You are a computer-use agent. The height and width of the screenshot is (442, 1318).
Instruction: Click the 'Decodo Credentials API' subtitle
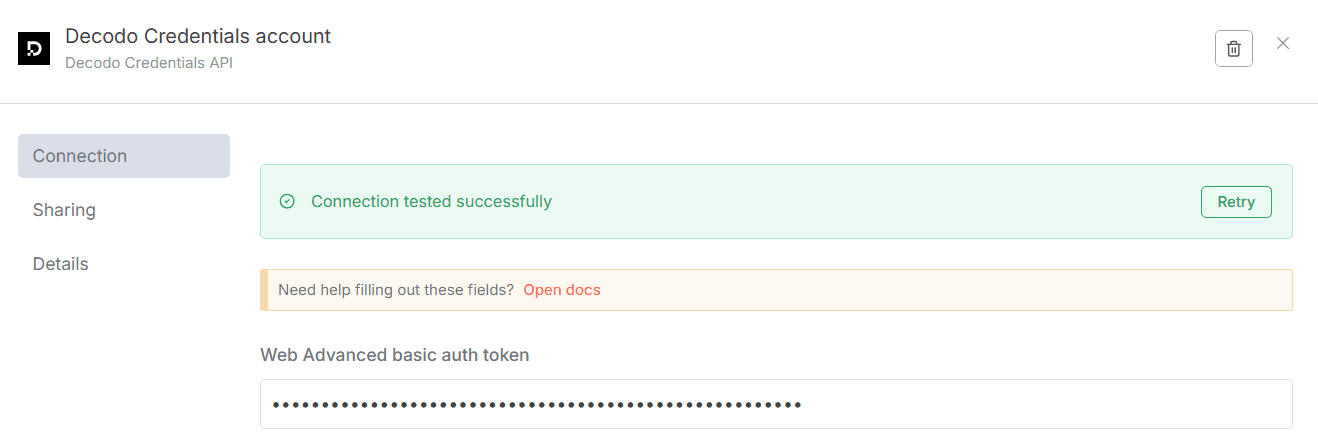pos(149,63)
